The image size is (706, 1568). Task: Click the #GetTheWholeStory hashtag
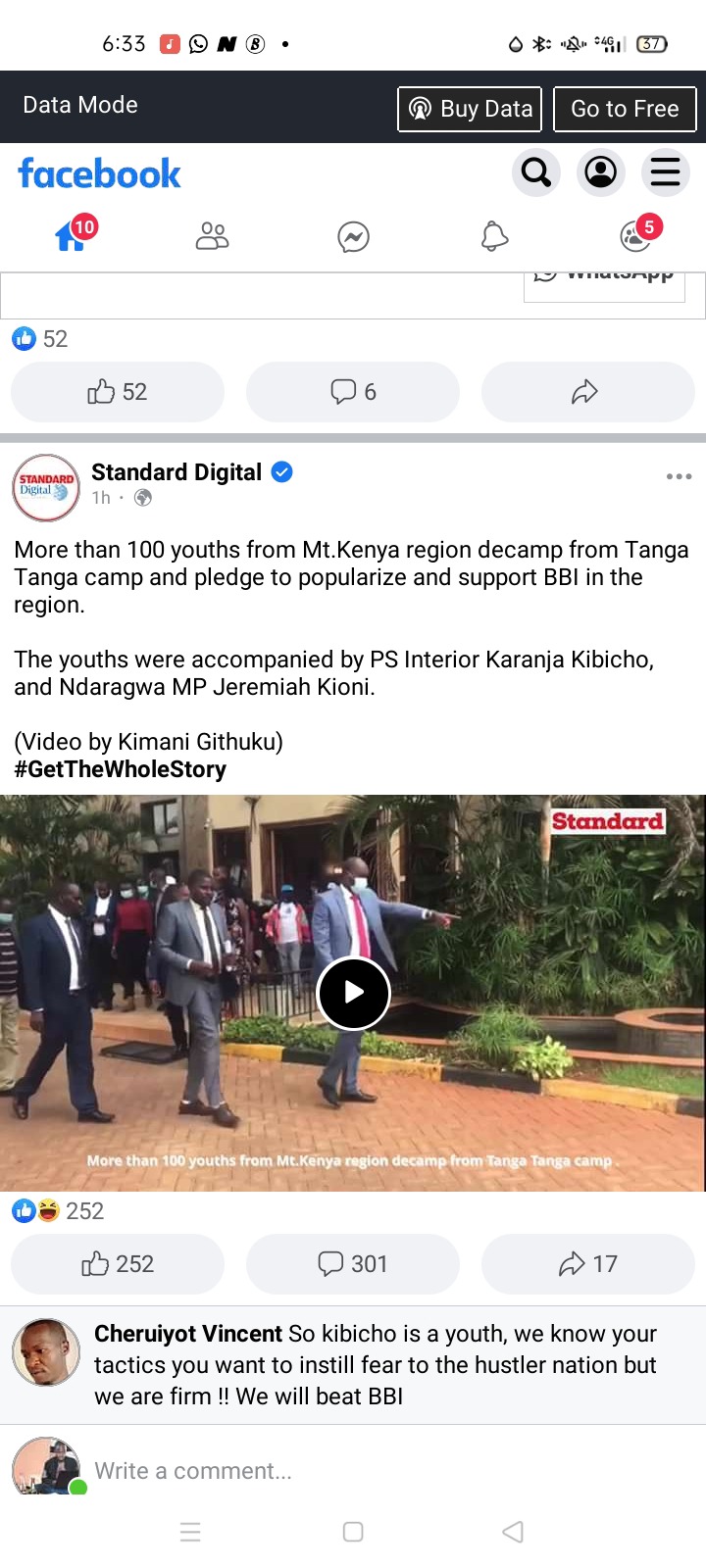click(120, 769)
